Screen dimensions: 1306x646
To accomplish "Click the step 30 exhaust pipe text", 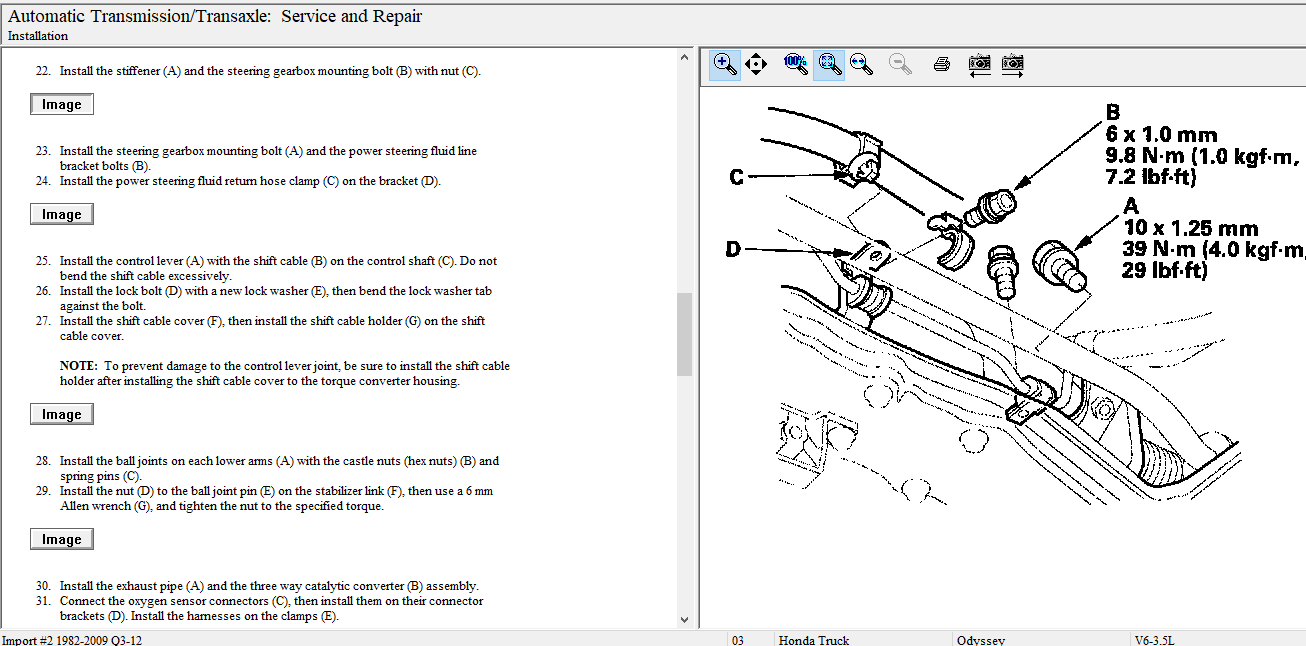I will pos(269,586).
